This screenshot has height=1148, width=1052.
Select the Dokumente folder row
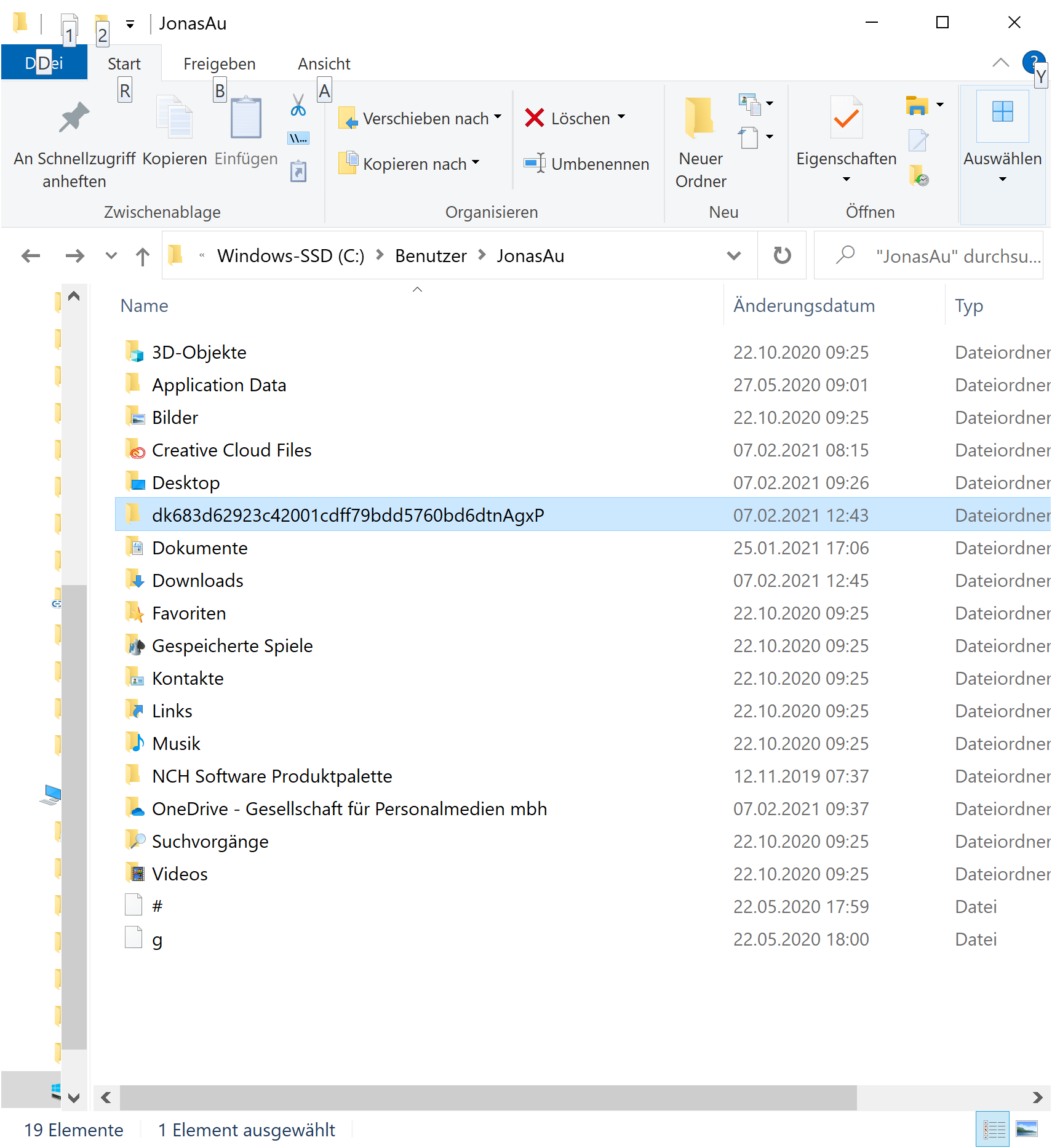(x=583, y=548)
